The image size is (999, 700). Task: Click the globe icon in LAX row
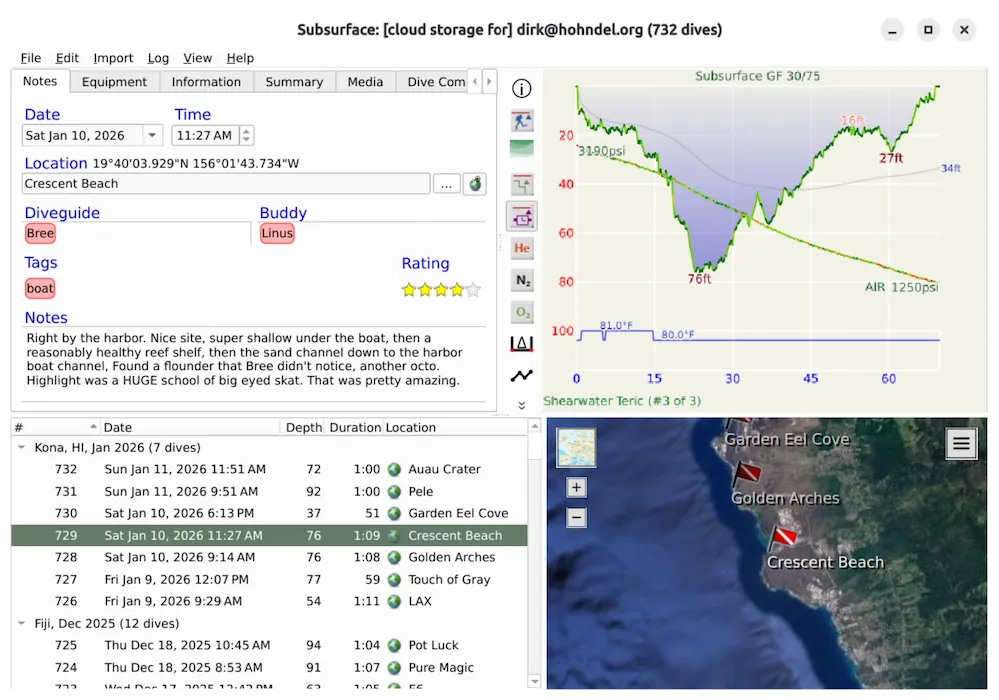pos(394,601)
